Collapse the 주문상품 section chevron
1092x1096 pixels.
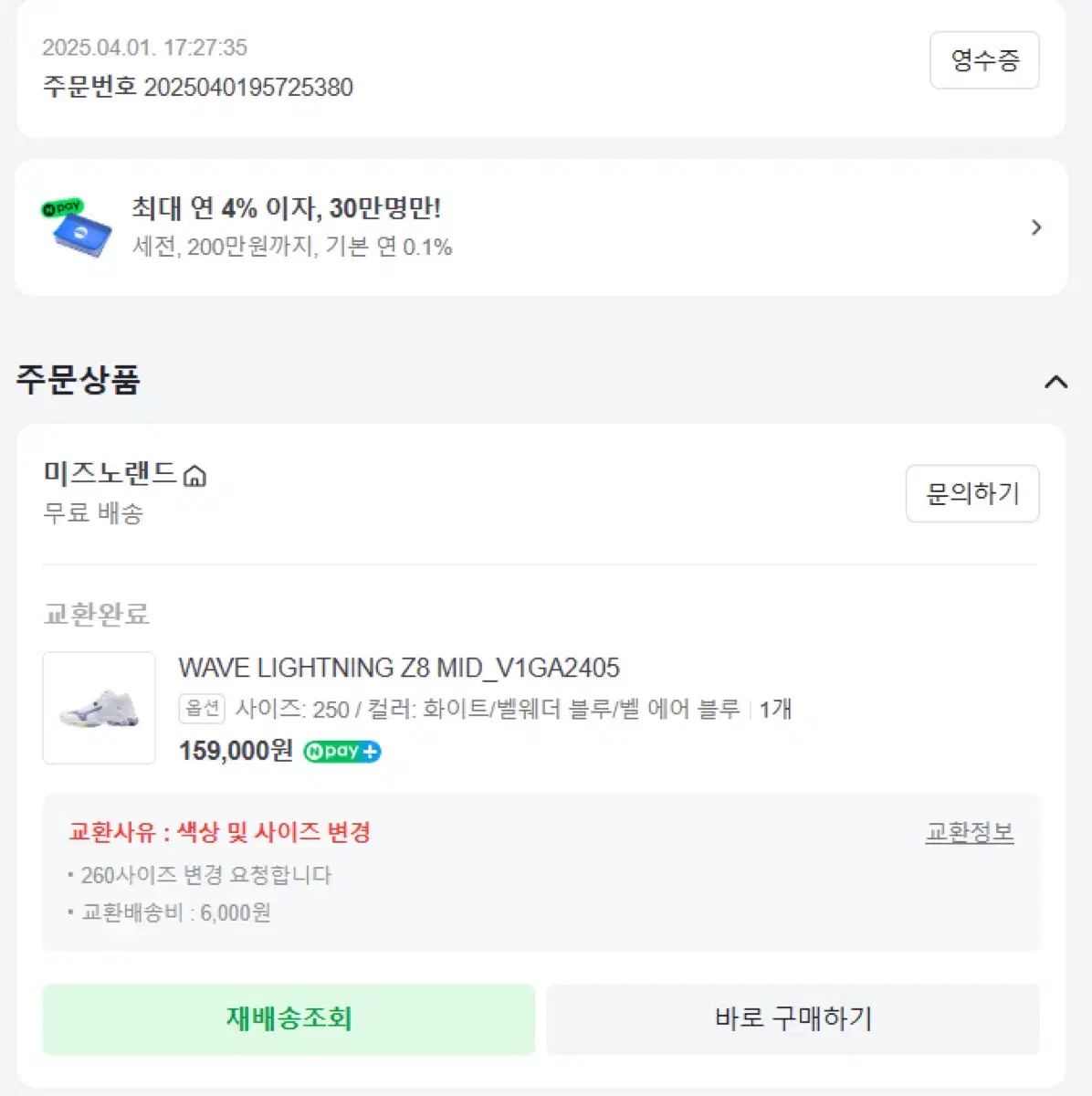1055,382
